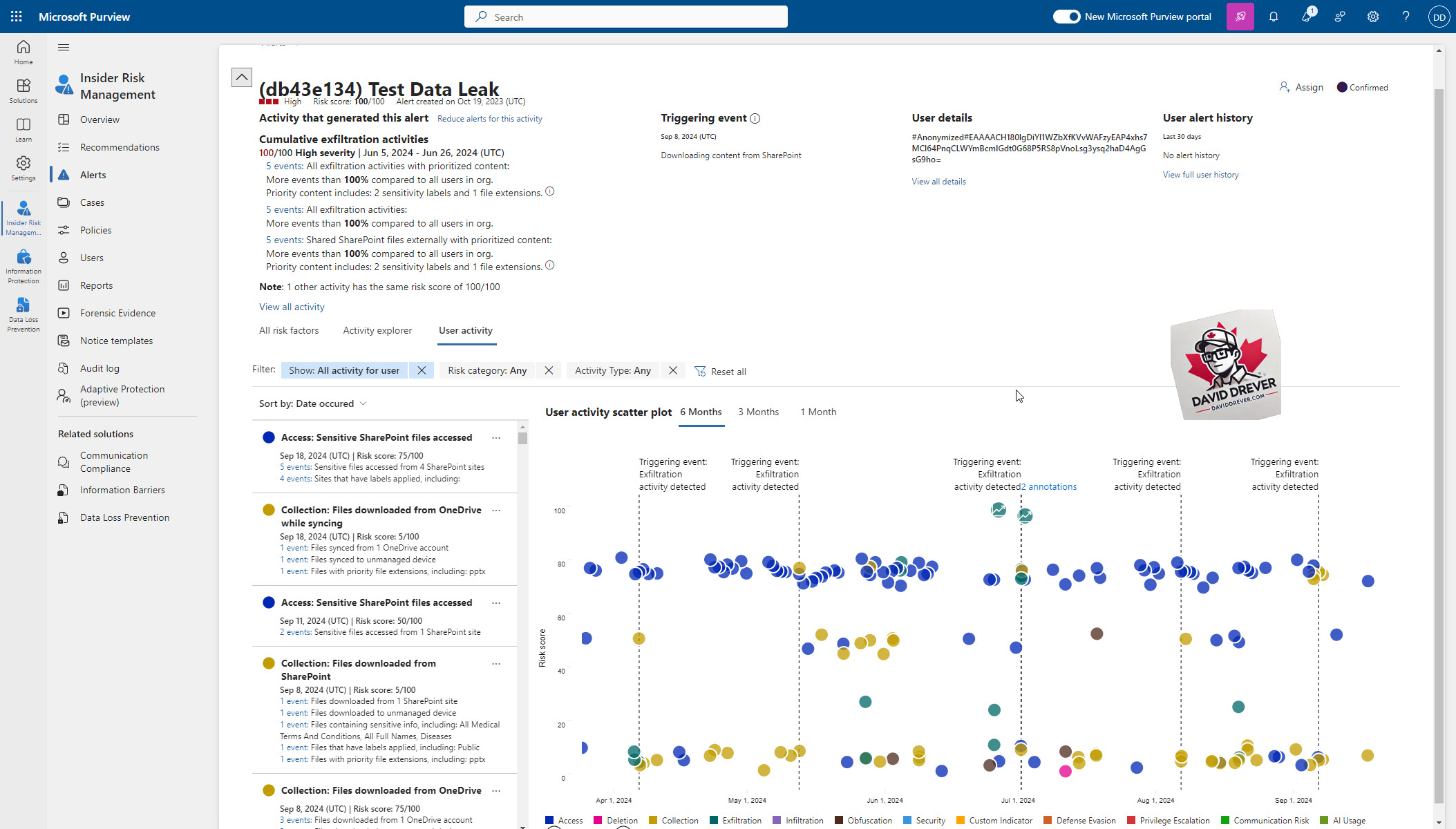Click info icon beside Triggering event

[x=755, y=118]
